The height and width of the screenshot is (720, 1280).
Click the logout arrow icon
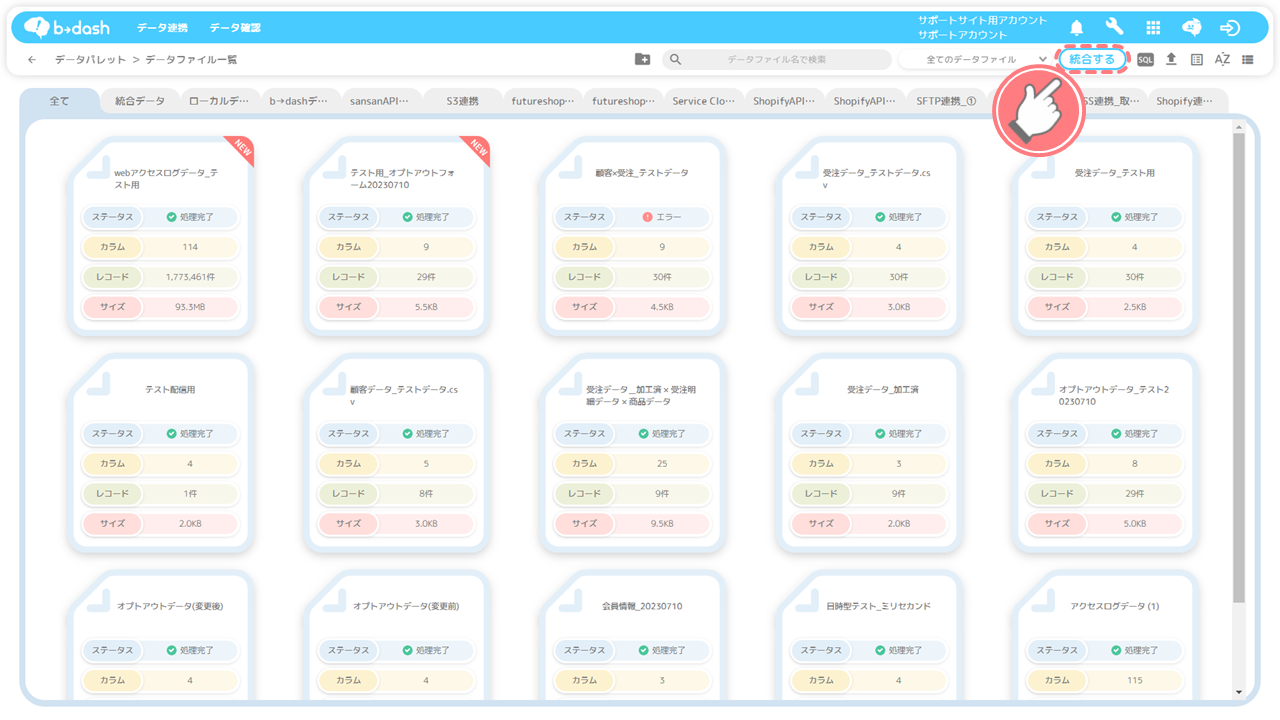(1231, 27)
